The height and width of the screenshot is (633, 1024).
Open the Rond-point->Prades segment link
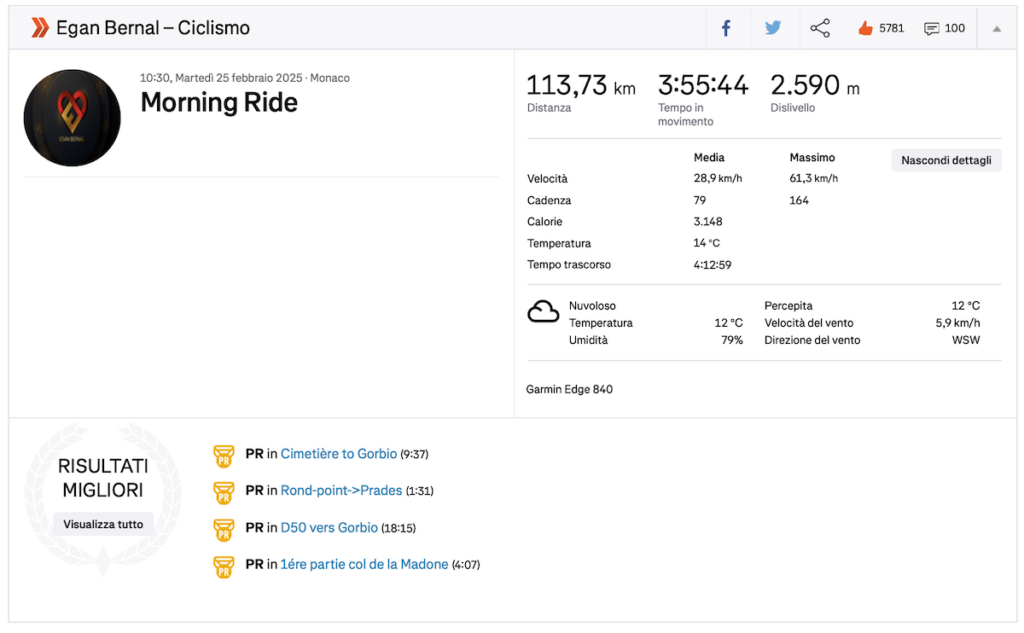coord(342,491)
